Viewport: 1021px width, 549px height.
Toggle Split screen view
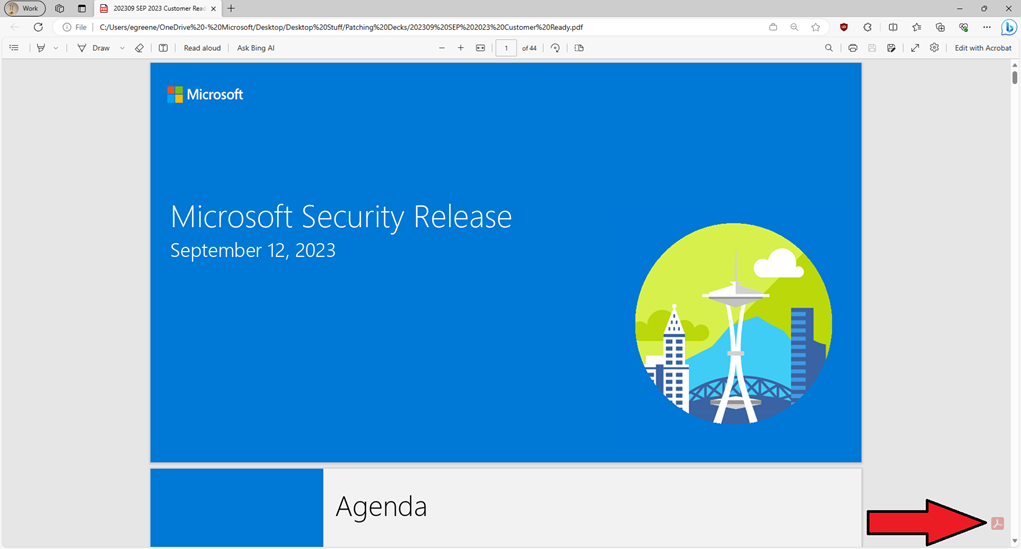893,27
